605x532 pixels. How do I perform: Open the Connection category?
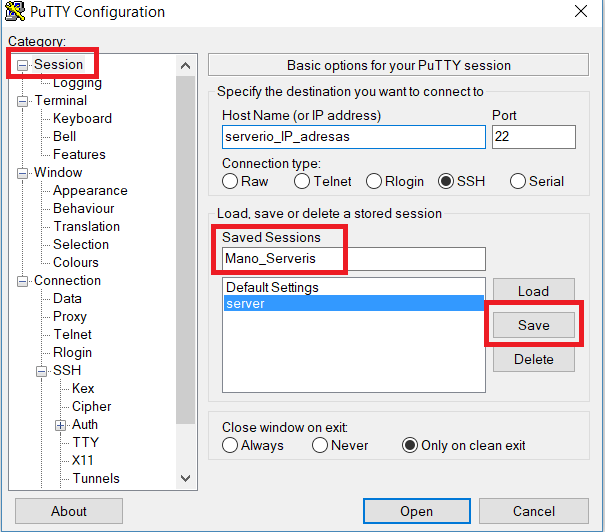(x=67, y=280)
